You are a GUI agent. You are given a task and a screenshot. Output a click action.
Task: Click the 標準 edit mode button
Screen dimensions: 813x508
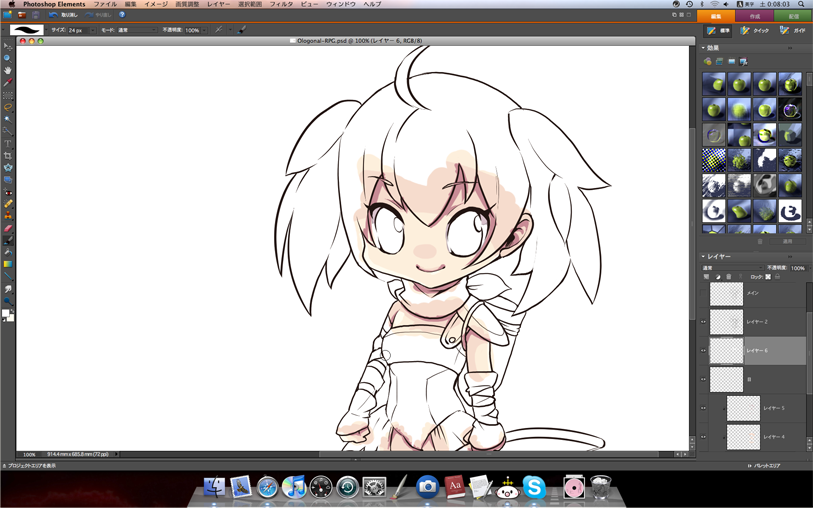(x=718, y=31)
